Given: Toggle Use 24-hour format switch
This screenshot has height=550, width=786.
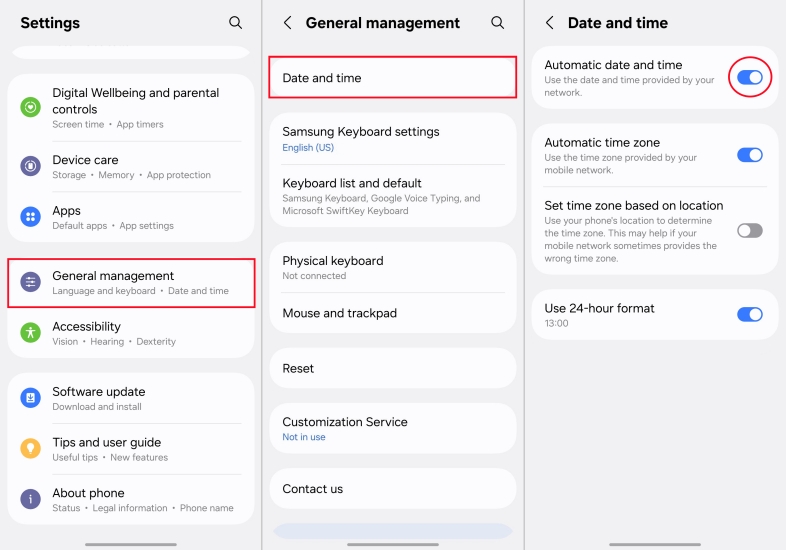Looking at the screenshot, I should tap(749, 314).
